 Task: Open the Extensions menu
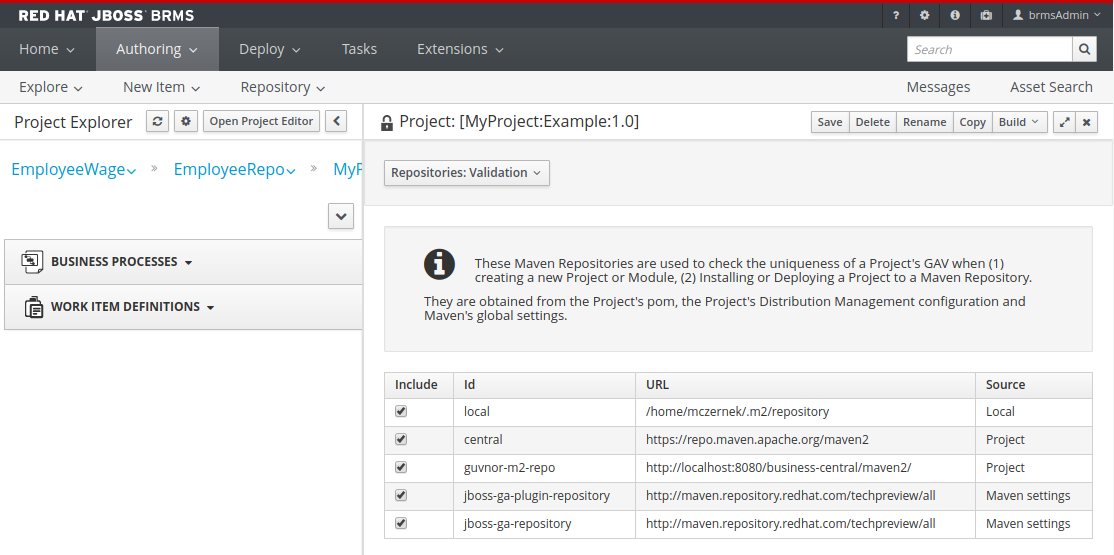pos(460,49)
